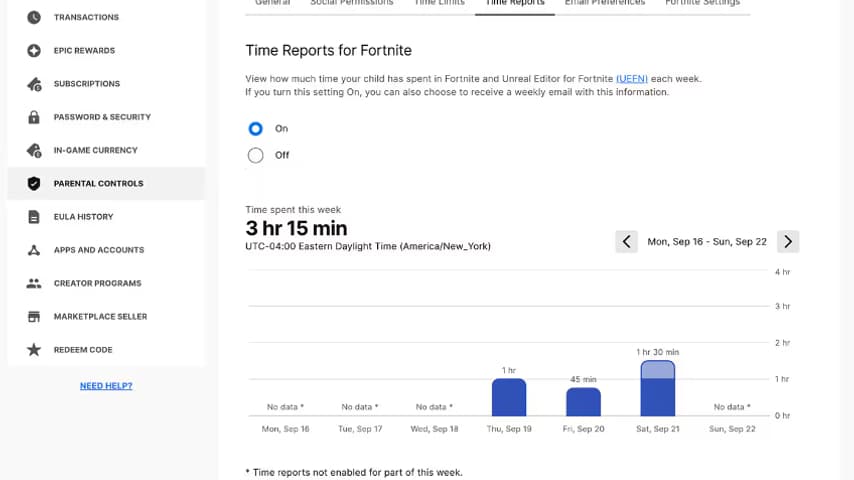Image resolution: width=854 pixels, height=480 pixels.
Task: Click the Password & Security lock icon
Action: click(34, 117)
